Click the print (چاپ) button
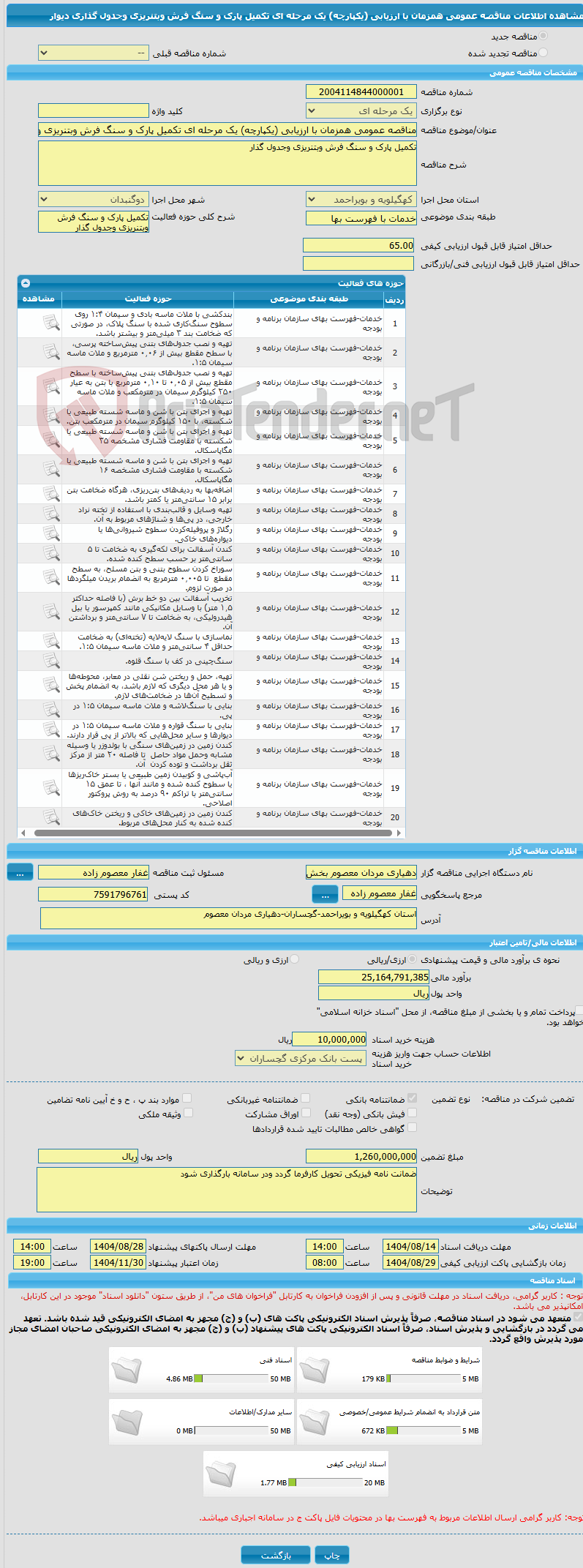 [332, 1554]
